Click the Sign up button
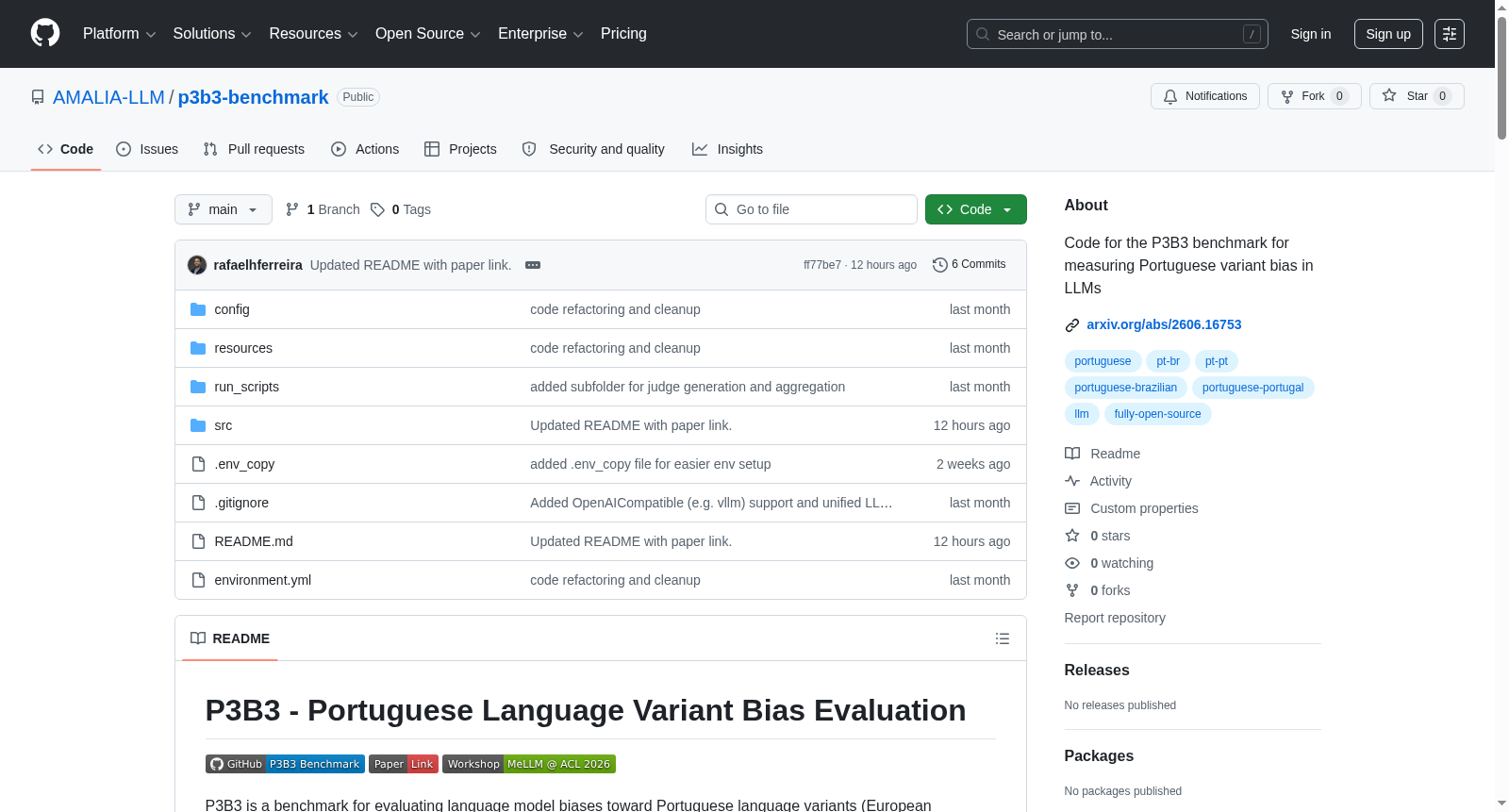This screenshot has height=812, width=1509. 1388,34
